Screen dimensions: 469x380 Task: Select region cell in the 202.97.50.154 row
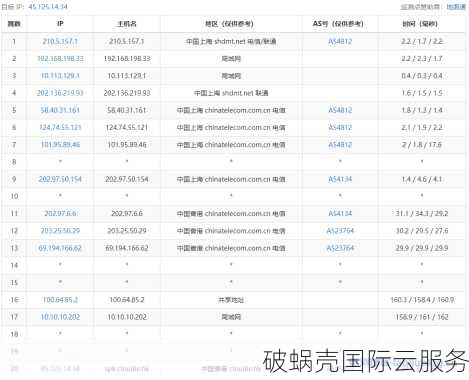[231, 179]
